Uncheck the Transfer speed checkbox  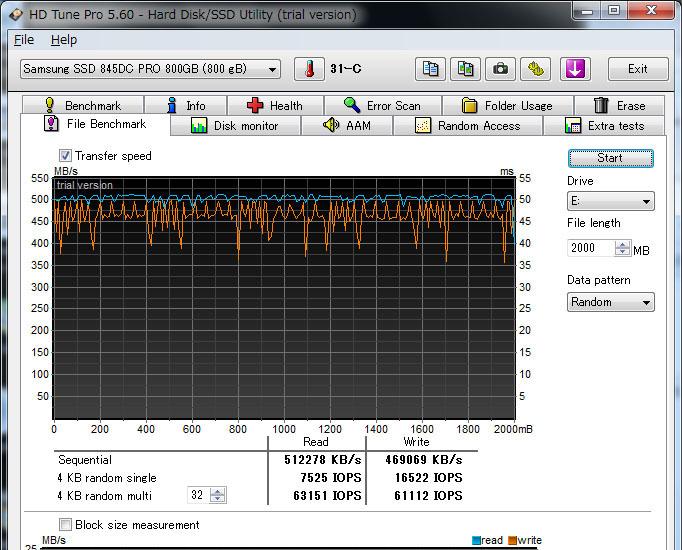pyautogui.click(x=66, y=156)
